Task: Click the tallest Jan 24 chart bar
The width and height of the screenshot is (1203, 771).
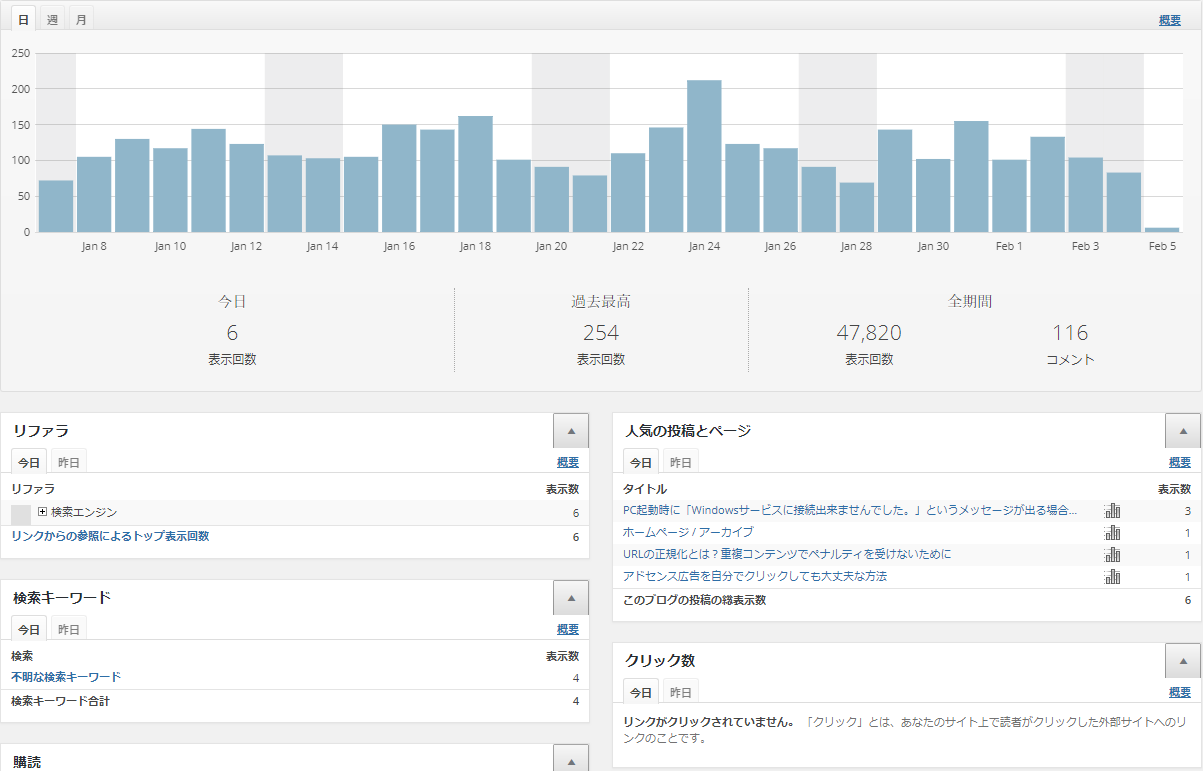Action: click(x=704, y=156)
